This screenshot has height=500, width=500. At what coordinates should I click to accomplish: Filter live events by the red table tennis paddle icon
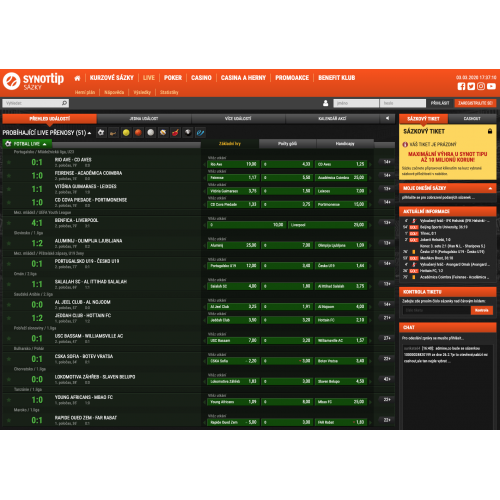[175, 133]
